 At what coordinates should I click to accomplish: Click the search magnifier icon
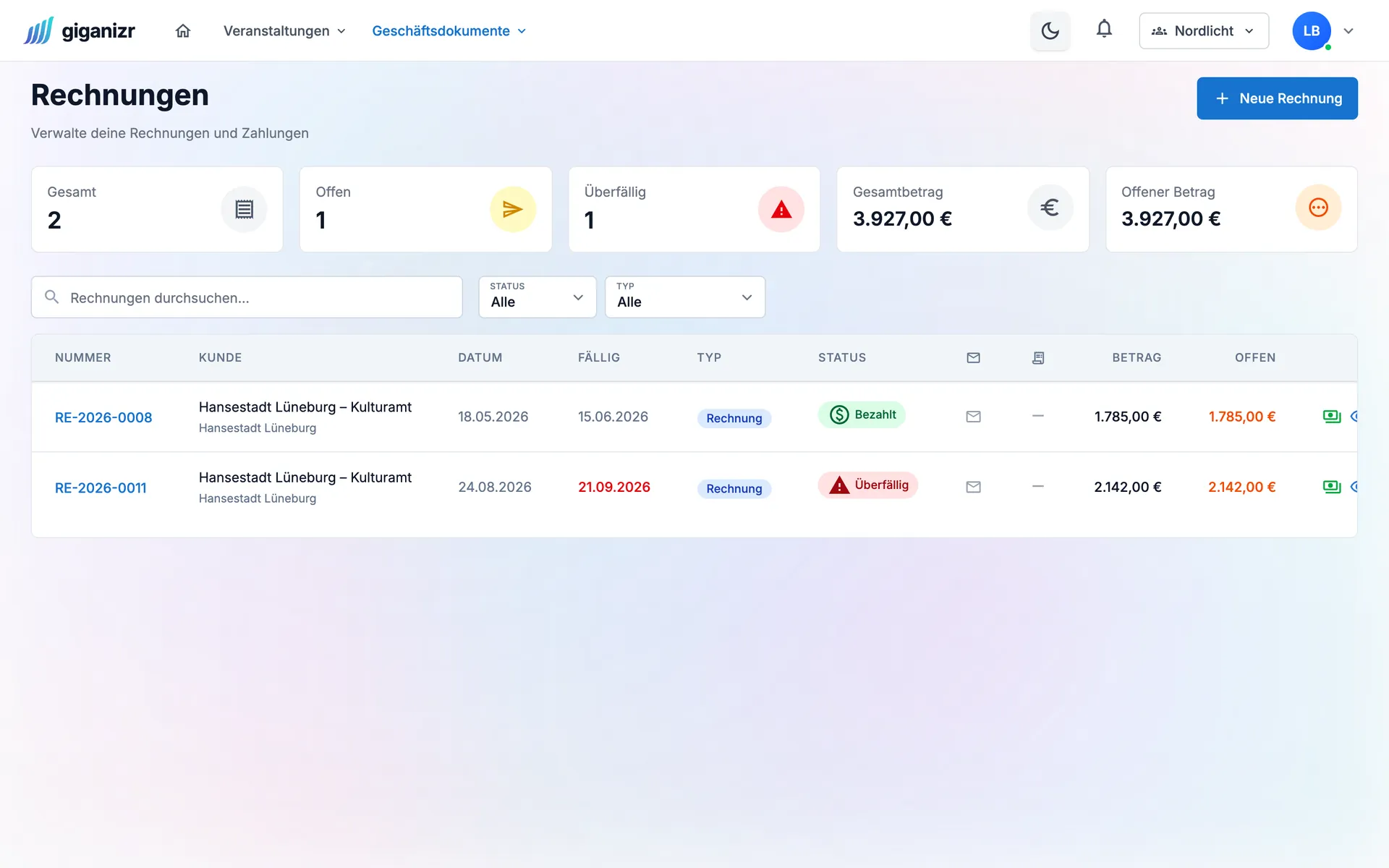point(51,297)
